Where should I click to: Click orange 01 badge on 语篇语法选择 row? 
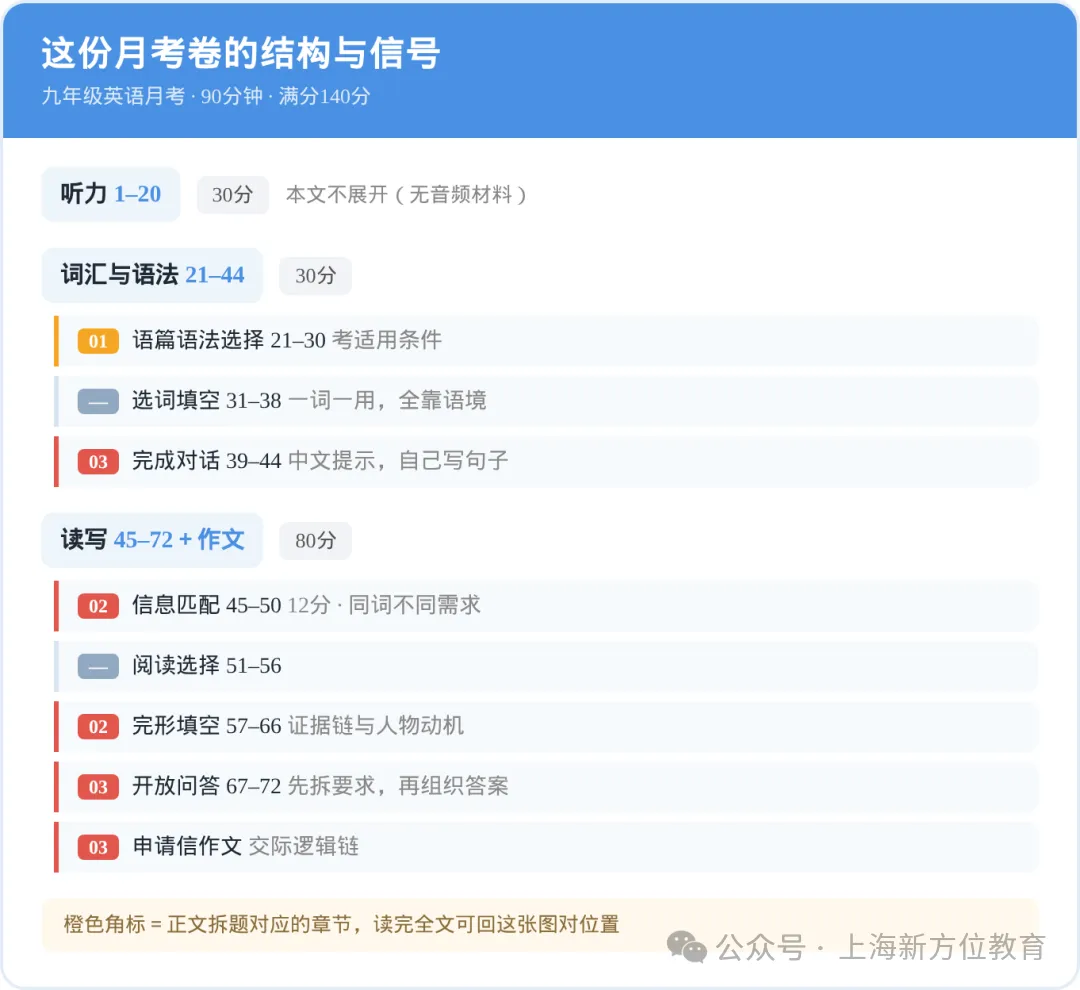pyautogui.click(x=98, y=341)
